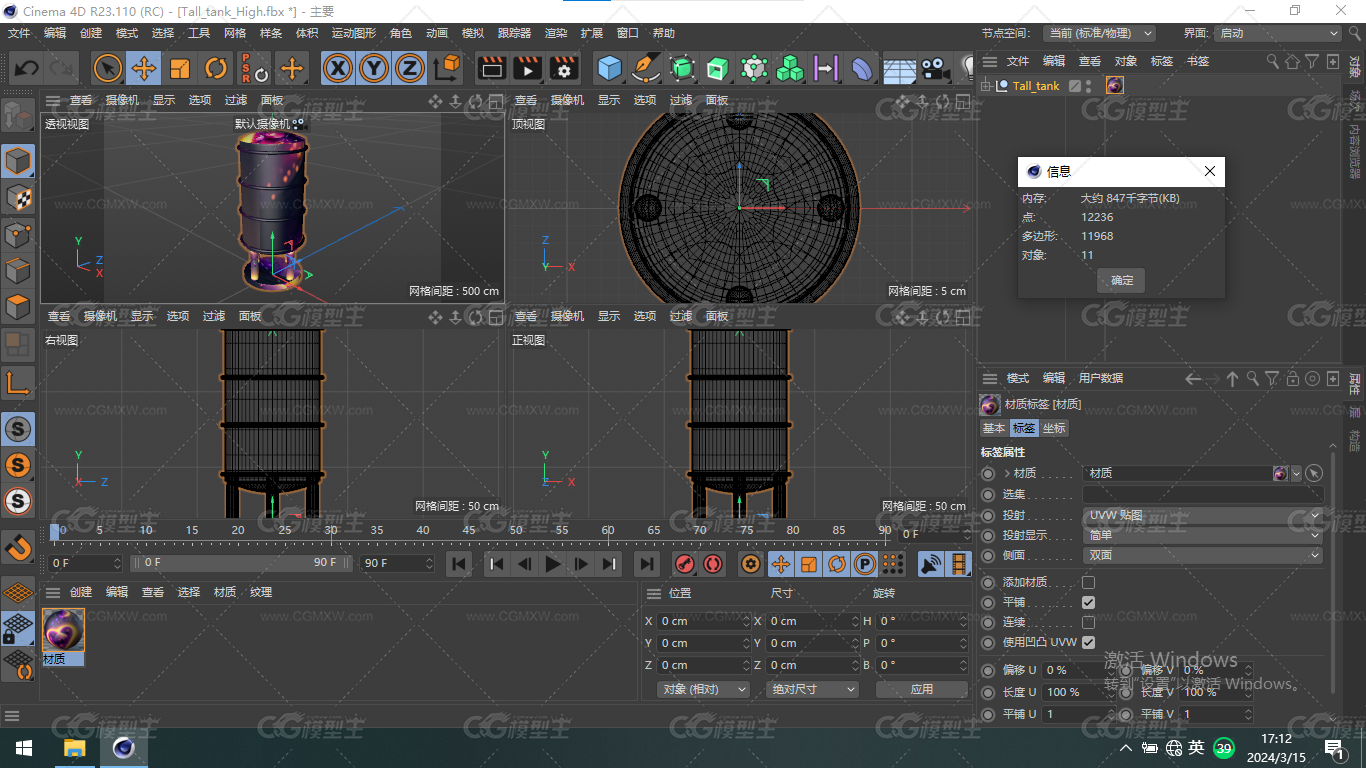Switch to the 坐标 tab in attributes
Image resolution: width=1366 pixels, height=768 pixels.
1054,428
